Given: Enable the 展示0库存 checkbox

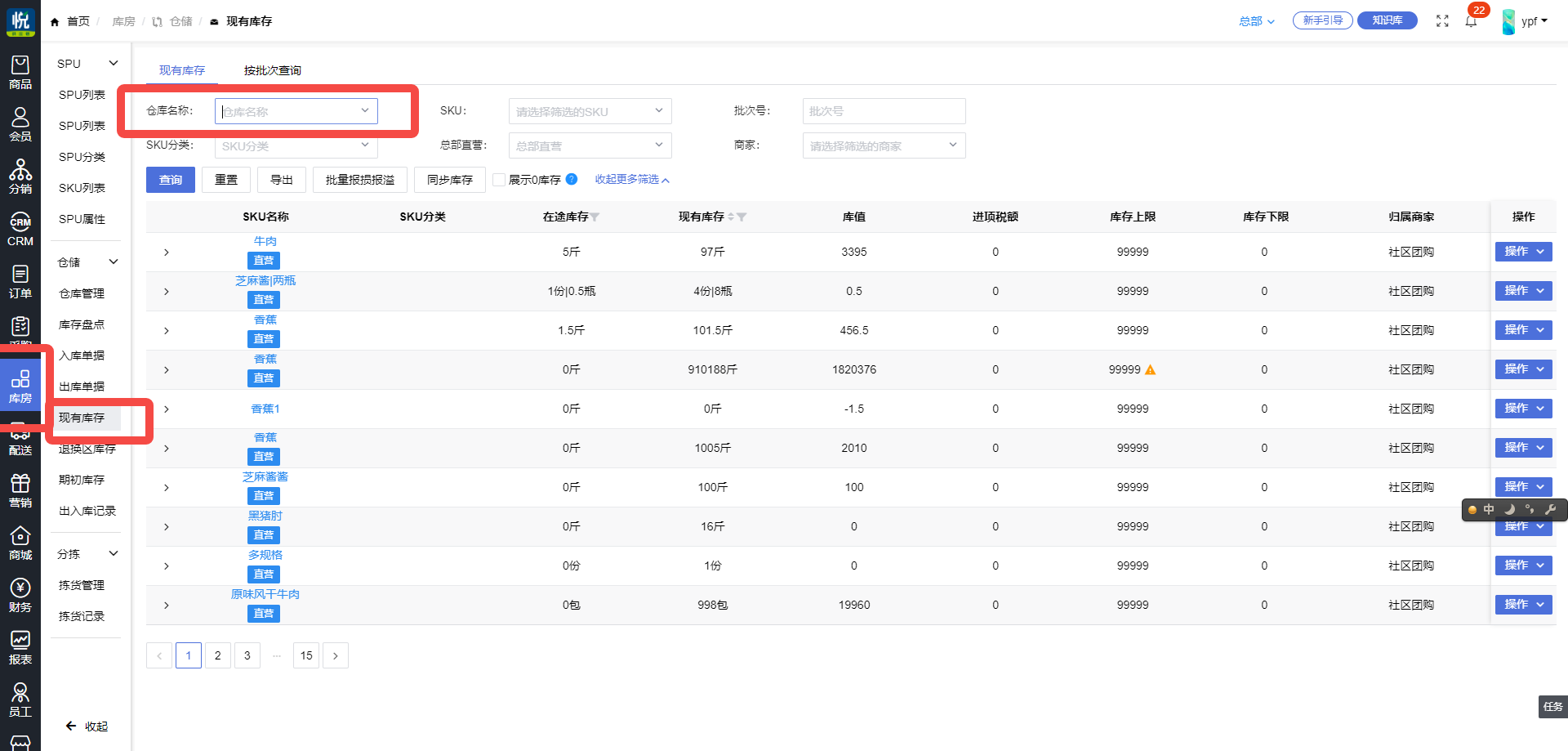Looking at the screenshot, I should pyautogui.click(x=499, y=180).
